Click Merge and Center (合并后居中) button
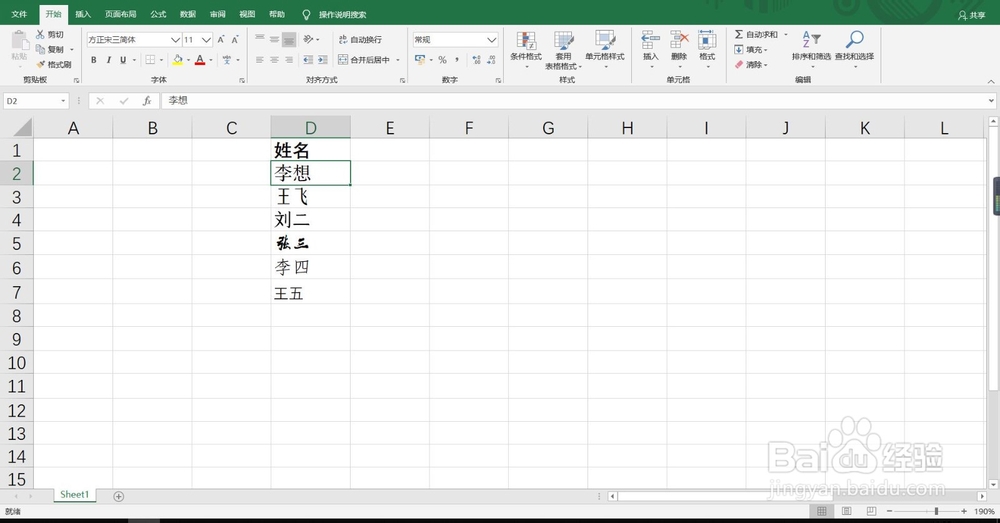The width and height of the screenshot is (1000, 523). coord(364,60)
